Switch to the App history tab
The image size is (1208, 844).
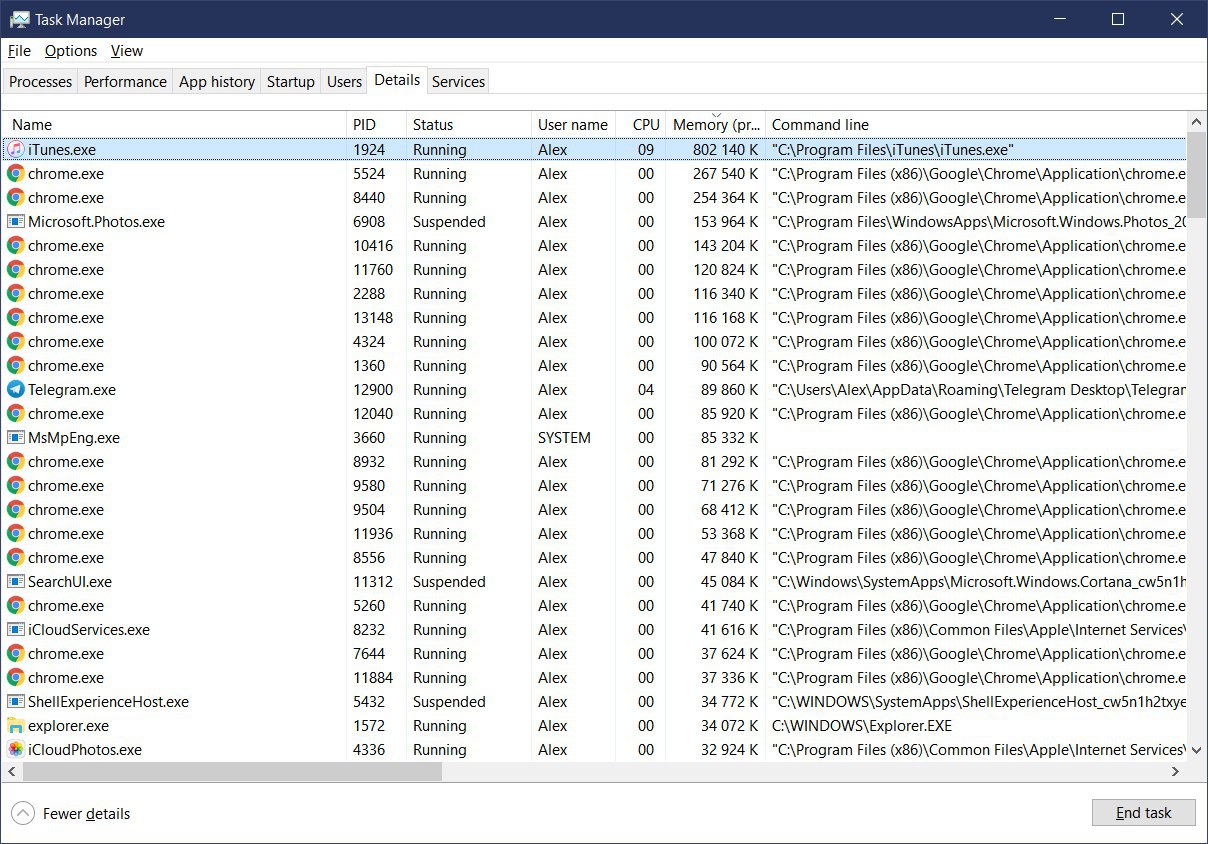[217, 82]
